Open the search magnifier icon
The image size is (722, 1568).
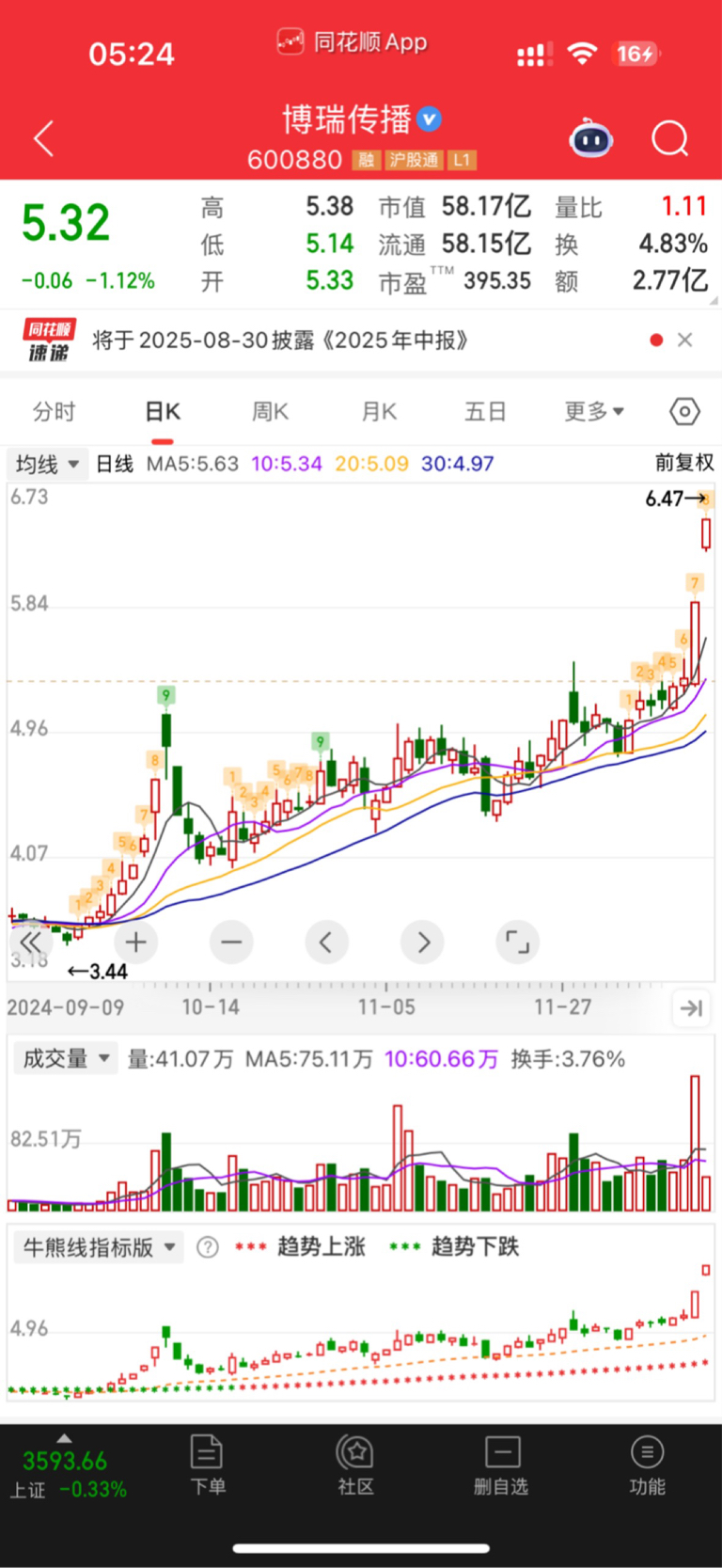(x=670, y=139)
